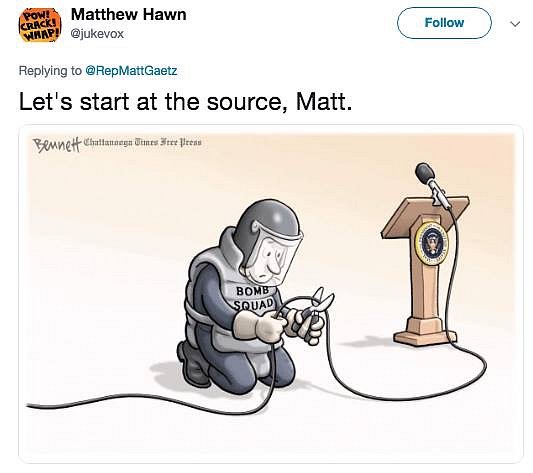
Task: Click the Follow button
Action: 444,23
